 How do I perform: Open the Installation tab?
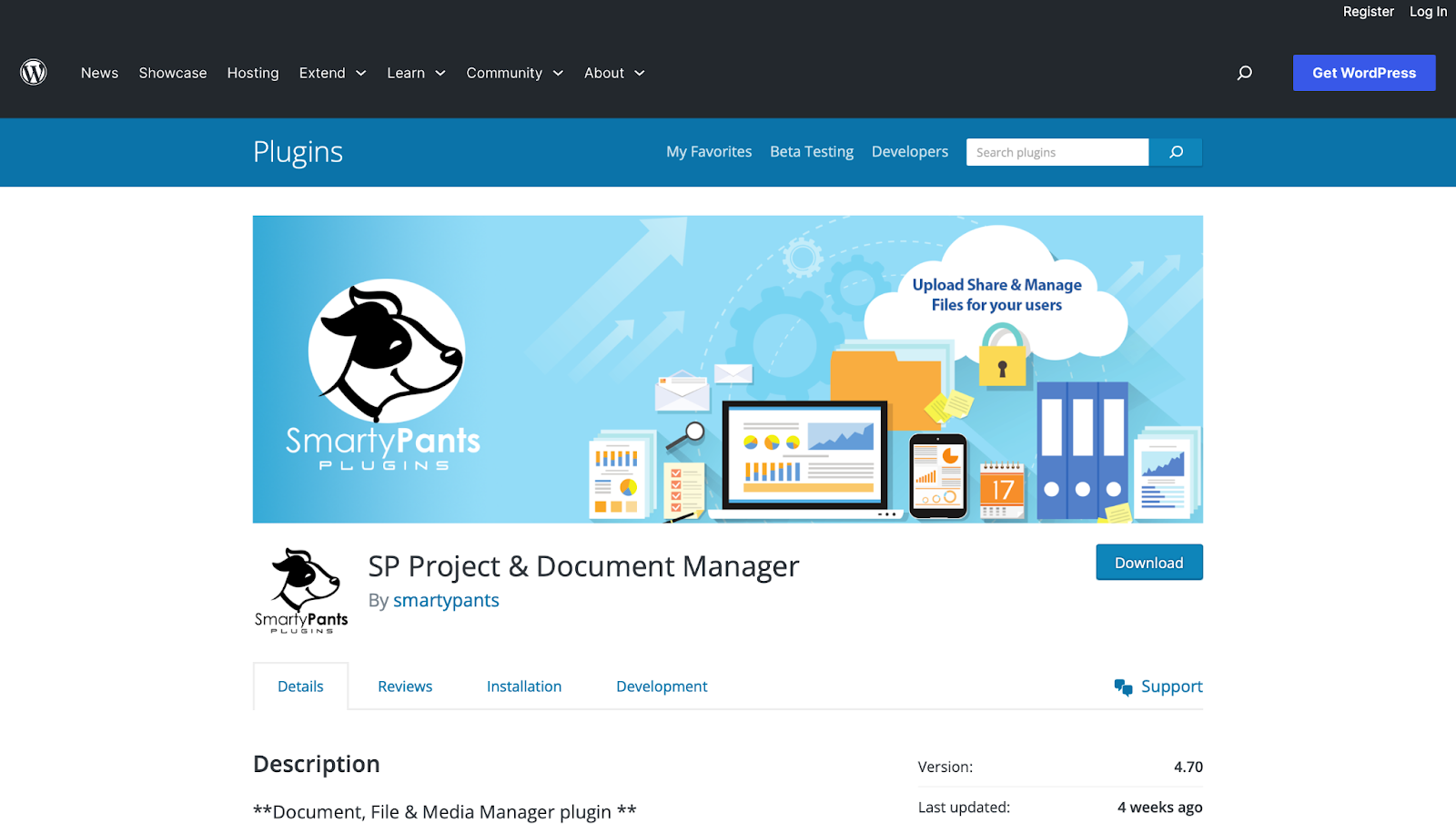click(x=524, y=687)
